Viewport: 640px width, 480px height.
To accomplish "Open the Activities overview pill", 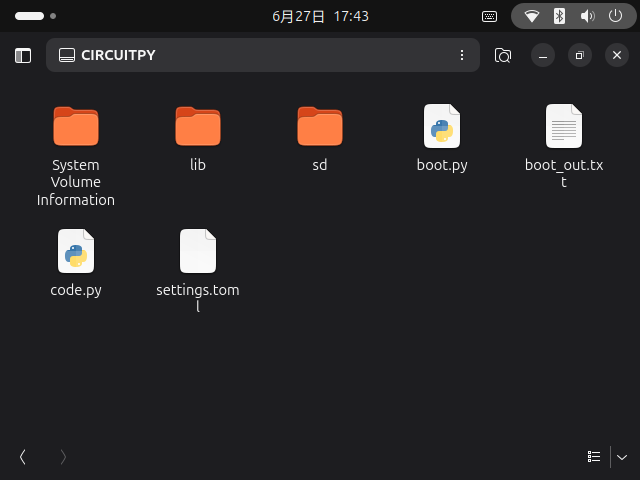I will point(29,16).
